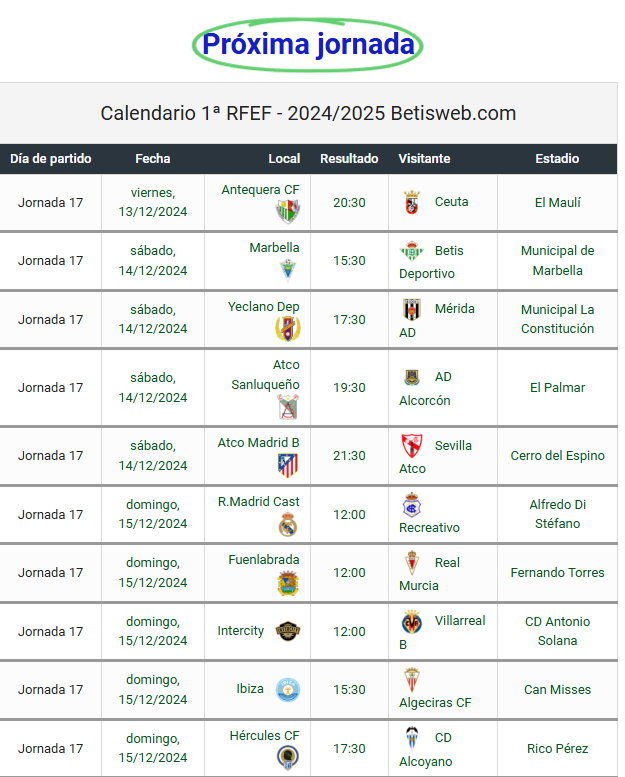Click the Sevilla Atco badge

[411, 446]
